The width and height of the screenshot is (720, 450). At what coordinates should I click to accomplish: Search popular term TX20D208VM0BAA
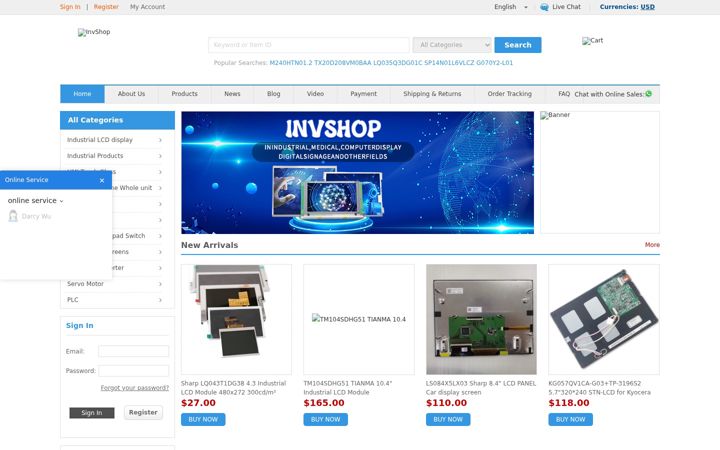[x=343, y=63]
